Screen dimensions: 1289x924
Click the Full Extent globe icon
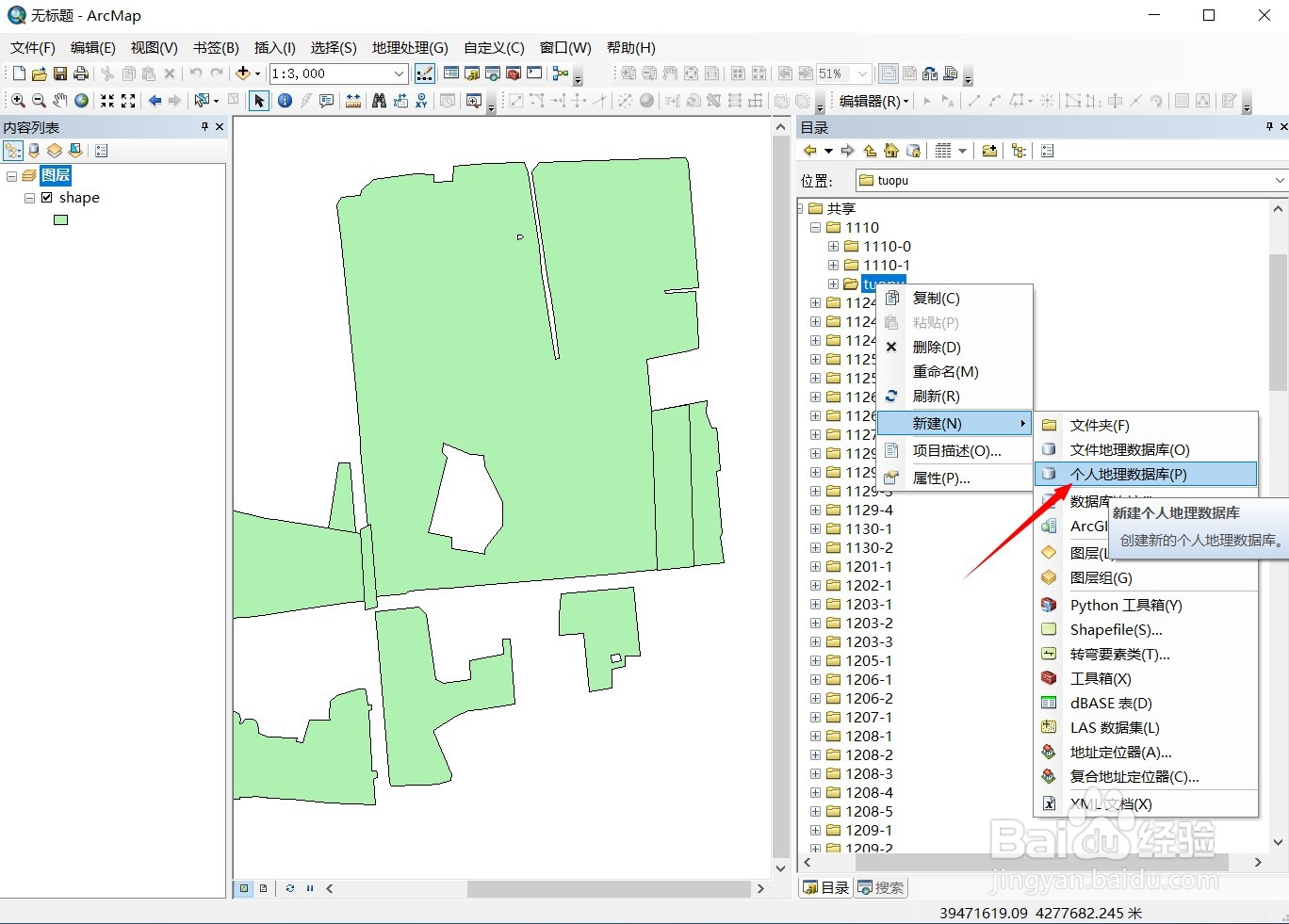point(82,101)
